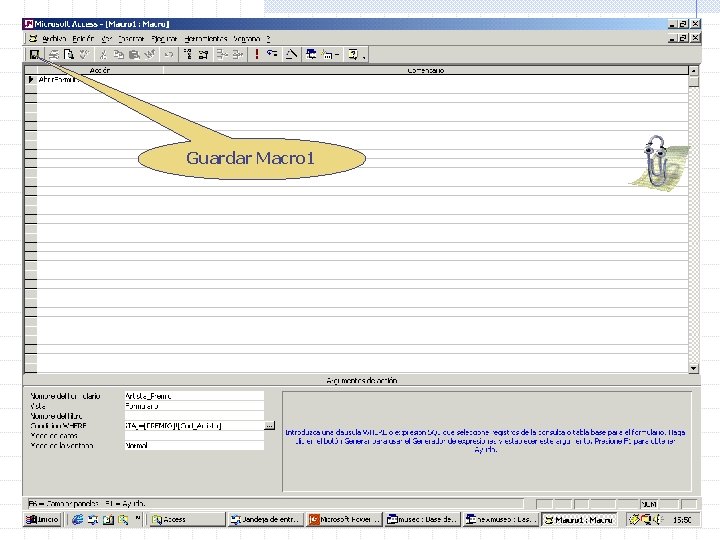Open the Insertar menu
Image resolution: width=720 pixels, height=540 pixels.
(x=131, y=39)
